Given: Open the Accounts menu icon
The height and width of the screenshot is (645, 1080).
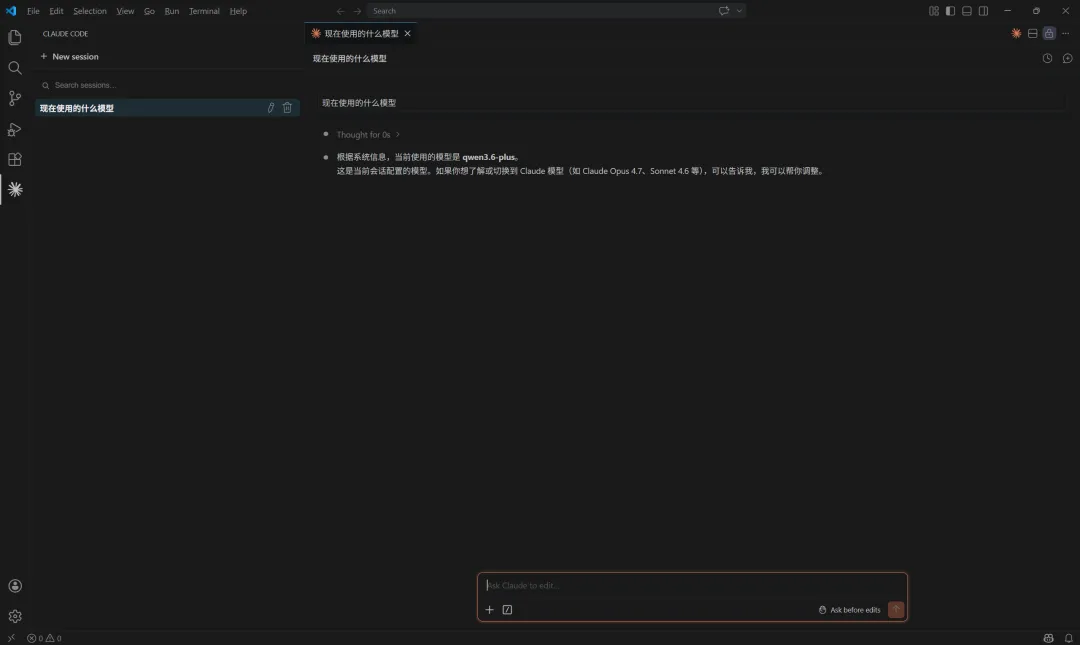Looking at the screenshot, I should [14, 586].
